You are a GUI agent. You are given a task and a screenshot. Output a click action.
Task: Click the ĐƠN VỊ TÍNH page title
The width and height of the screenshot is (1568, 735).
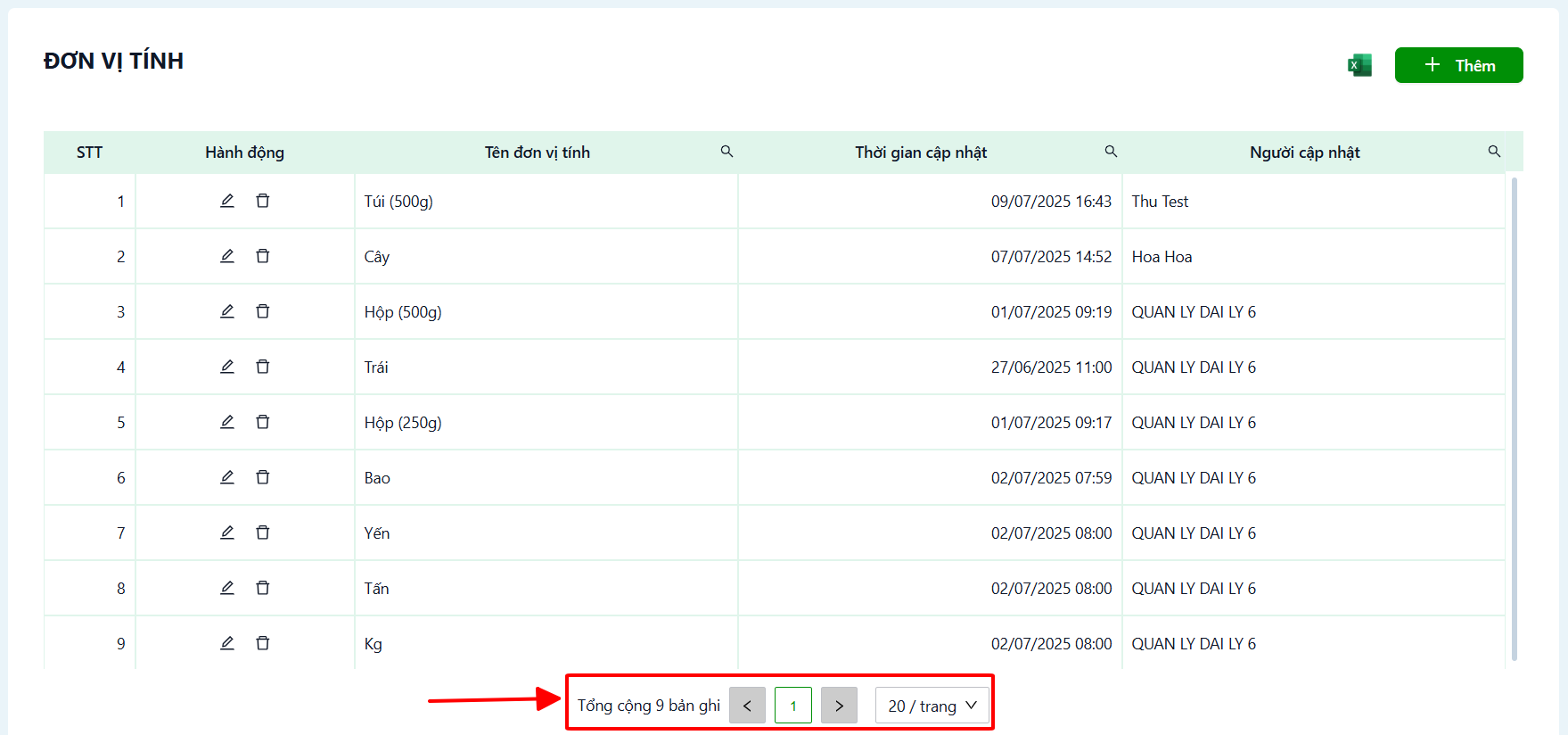click(x=113, y=61)
